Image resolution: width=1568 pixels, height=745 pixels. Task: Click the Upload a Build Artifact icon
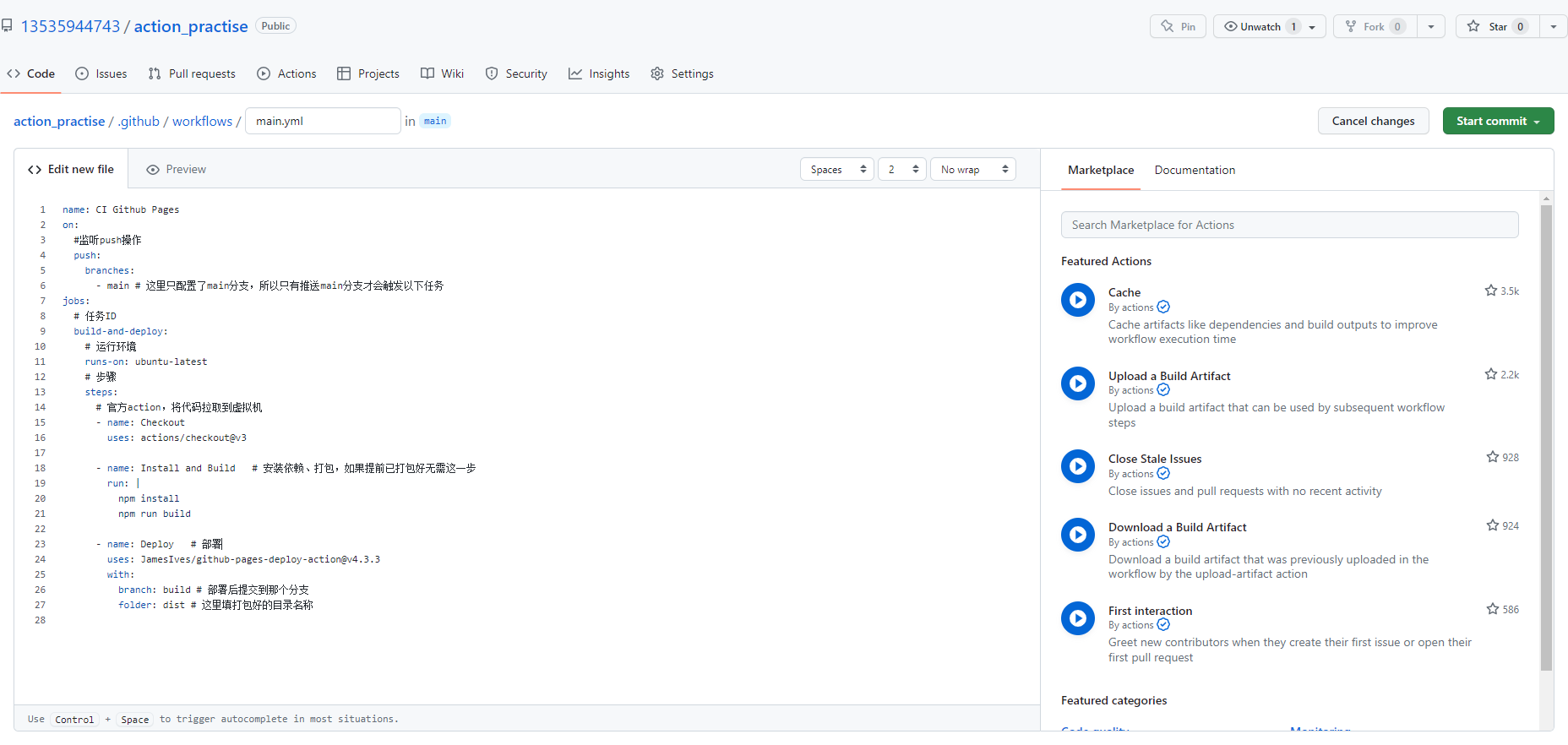pos(1077,383)
